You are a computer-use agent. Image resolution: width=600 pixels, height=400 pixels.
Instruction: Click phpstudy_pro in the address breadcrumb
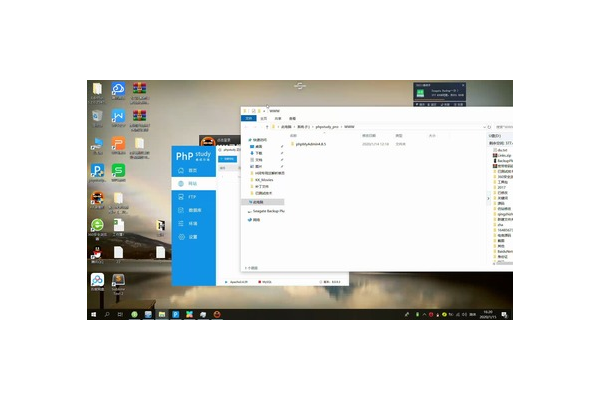coord(327,127)
